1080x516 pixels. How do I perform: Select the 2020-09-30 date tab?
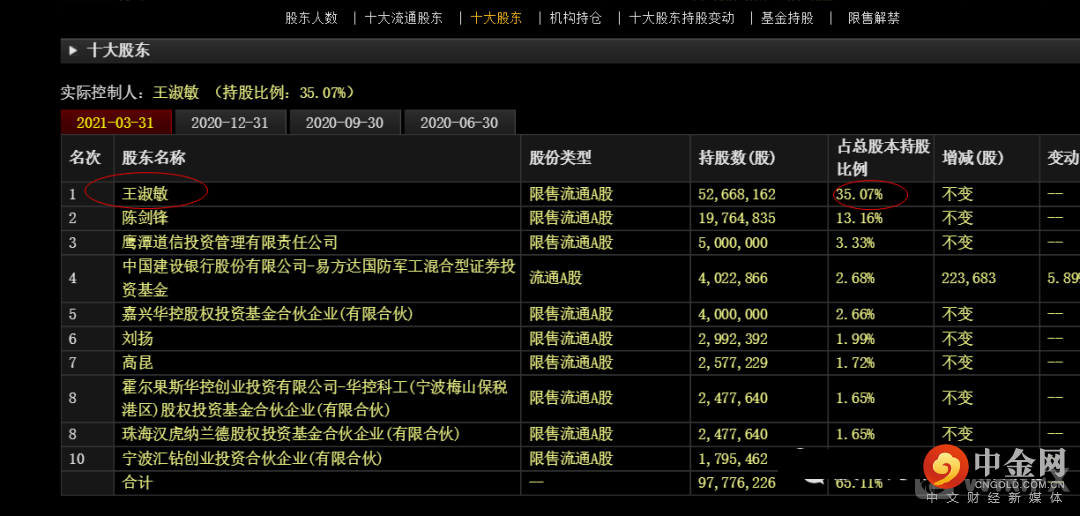pos(344,123)
